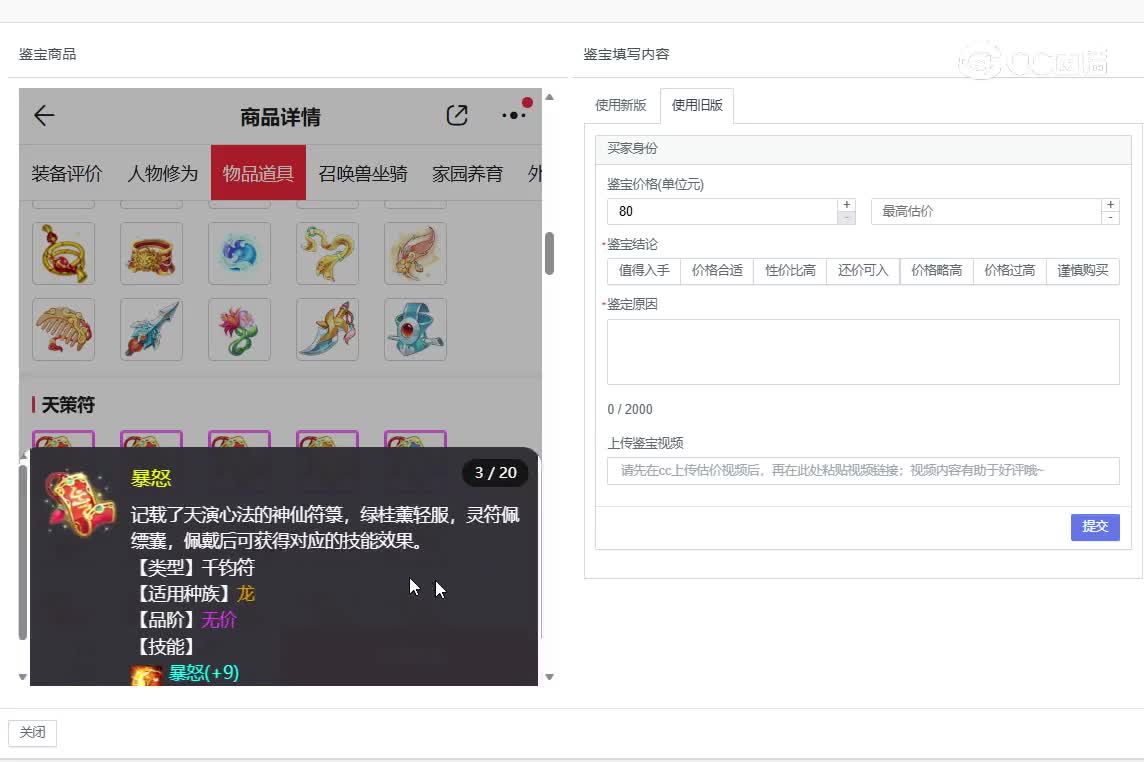Open the 召唤兽坐骑 category tab
This screenshot has height=762, width=1144.
(x=362, y=173)
